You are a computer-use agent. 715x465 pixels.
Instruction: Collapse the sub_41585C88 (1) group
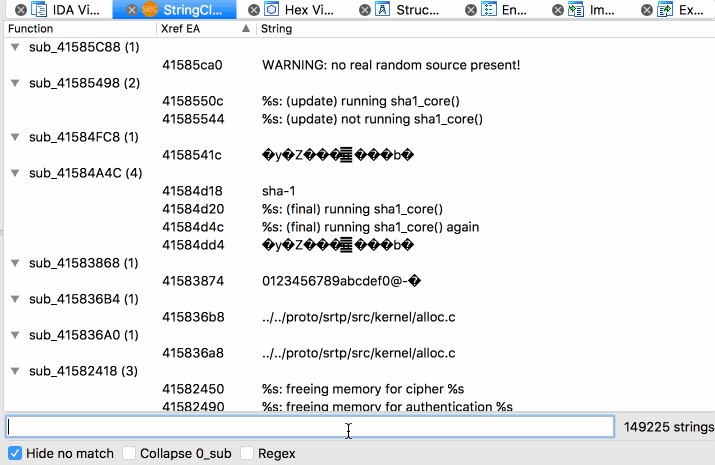click(15, 47)
